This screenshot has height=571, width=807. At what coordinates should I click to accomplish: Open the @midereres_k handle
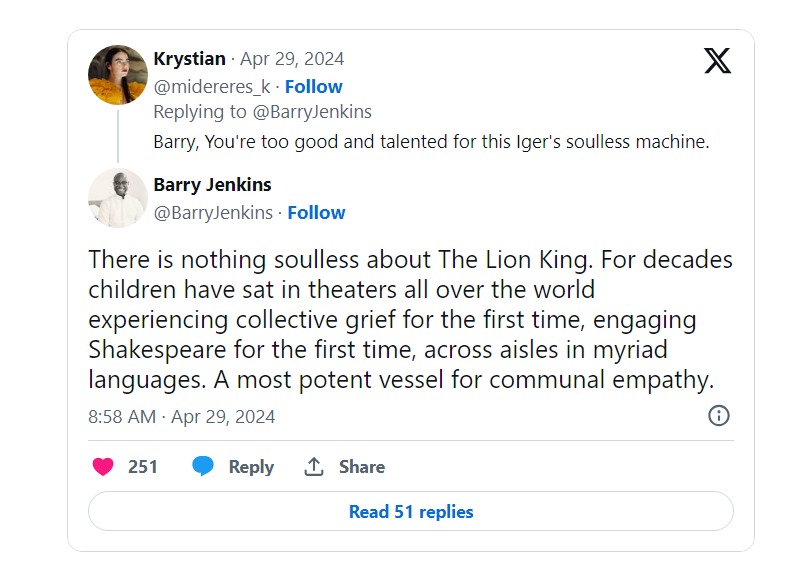pos(212,87)
